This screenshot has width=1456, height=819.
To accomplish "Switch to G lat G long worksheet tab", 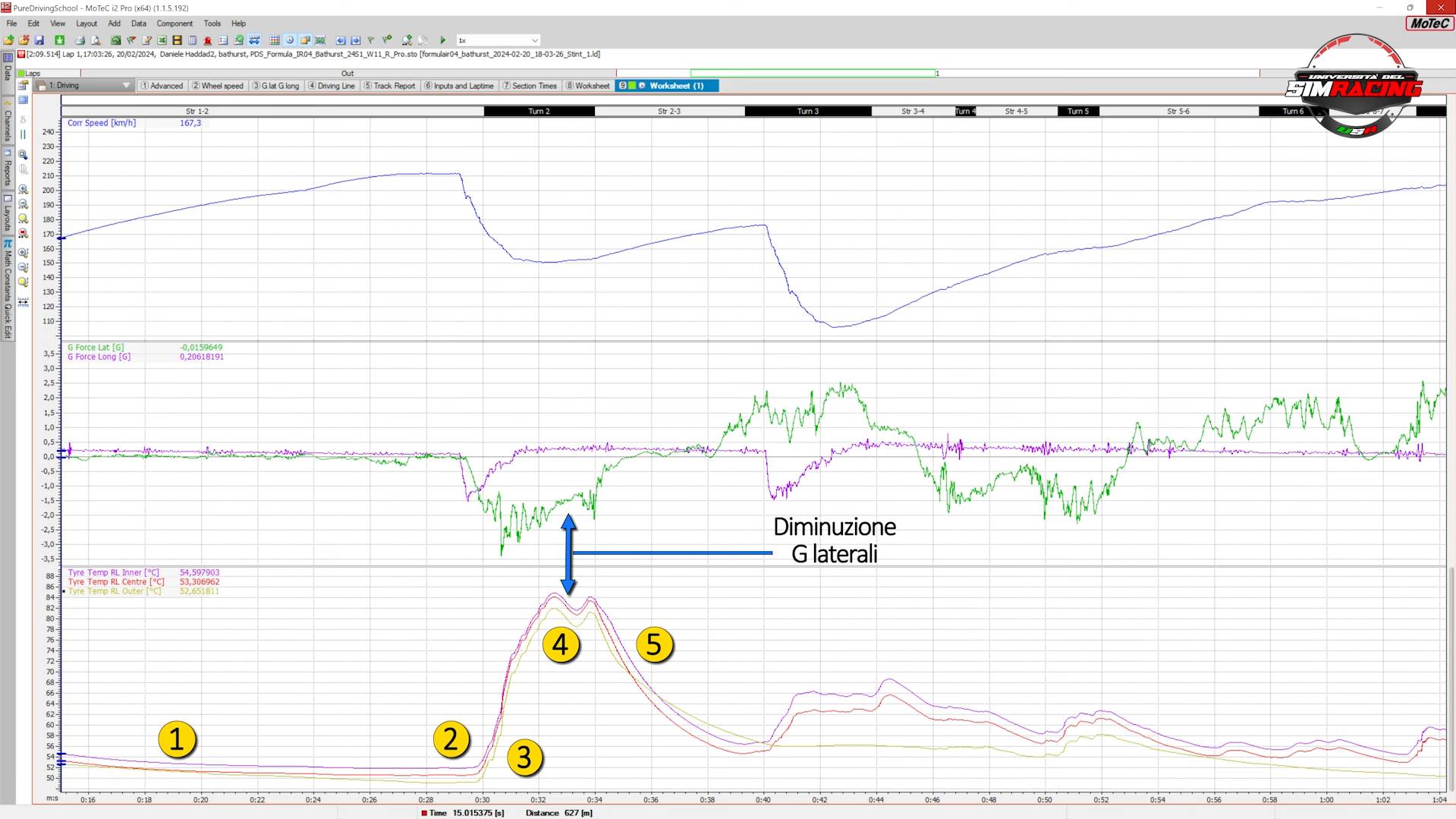I will [276, 86].
